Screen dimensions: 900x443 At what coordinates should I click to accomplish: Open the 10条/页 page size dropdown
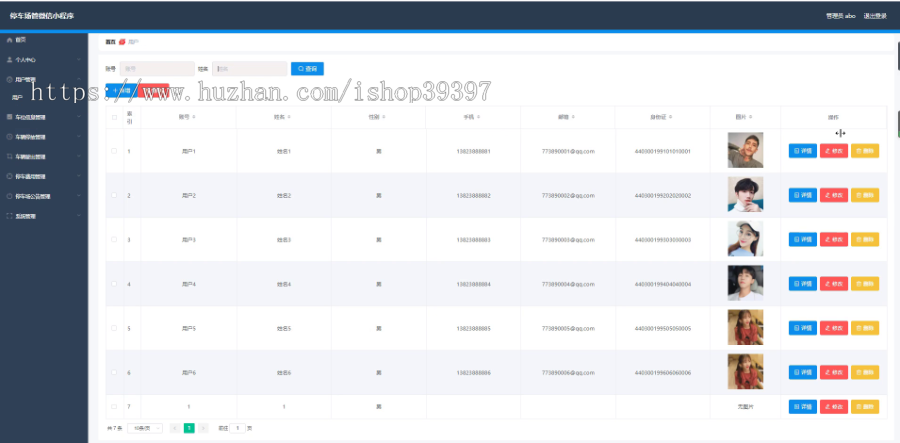(x=145, y=428)
